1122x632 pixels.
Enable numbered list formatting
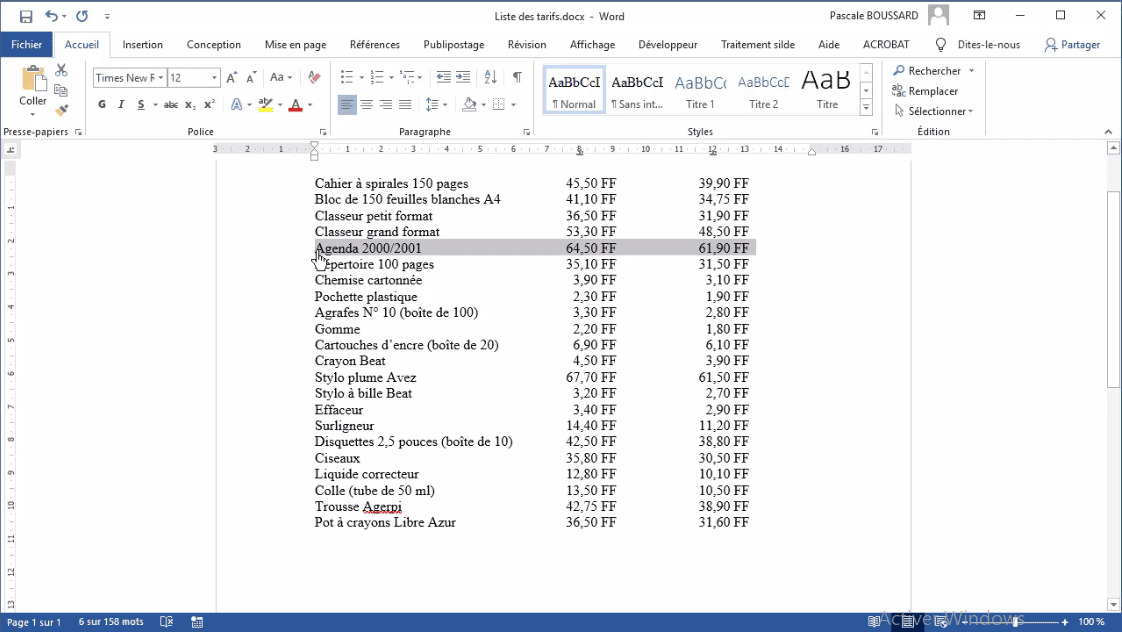pos(374,76)
